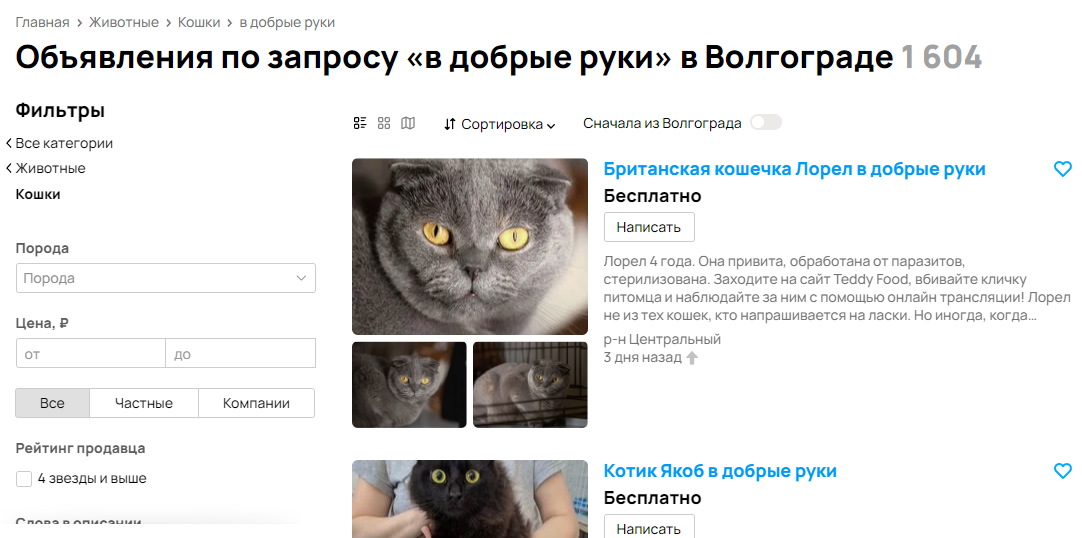Open Британская кошечка Лорел listing title

(x=794, y=169)
